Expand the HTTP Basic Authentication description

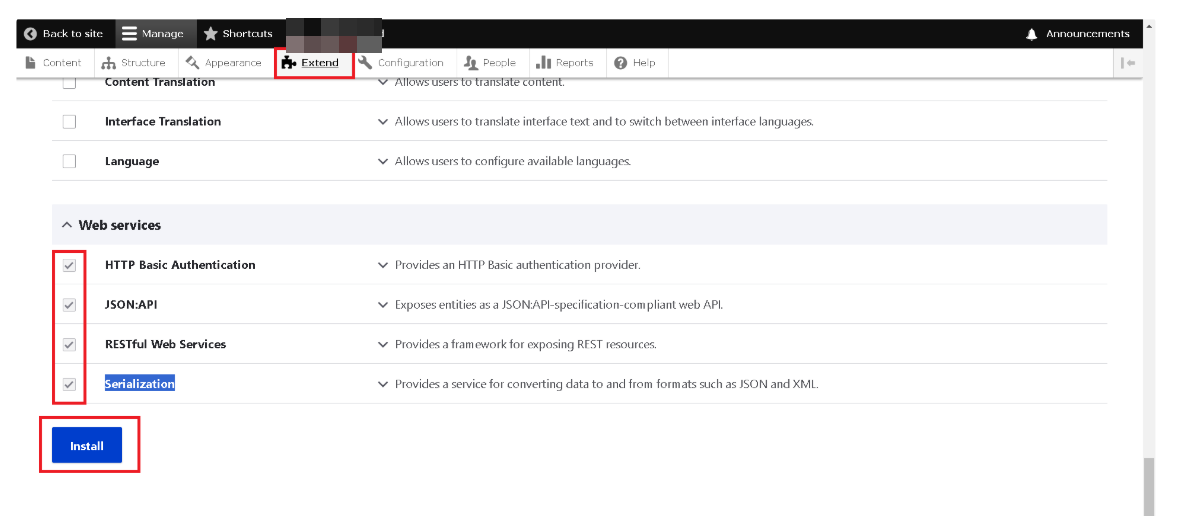click(x=382, y=266)
